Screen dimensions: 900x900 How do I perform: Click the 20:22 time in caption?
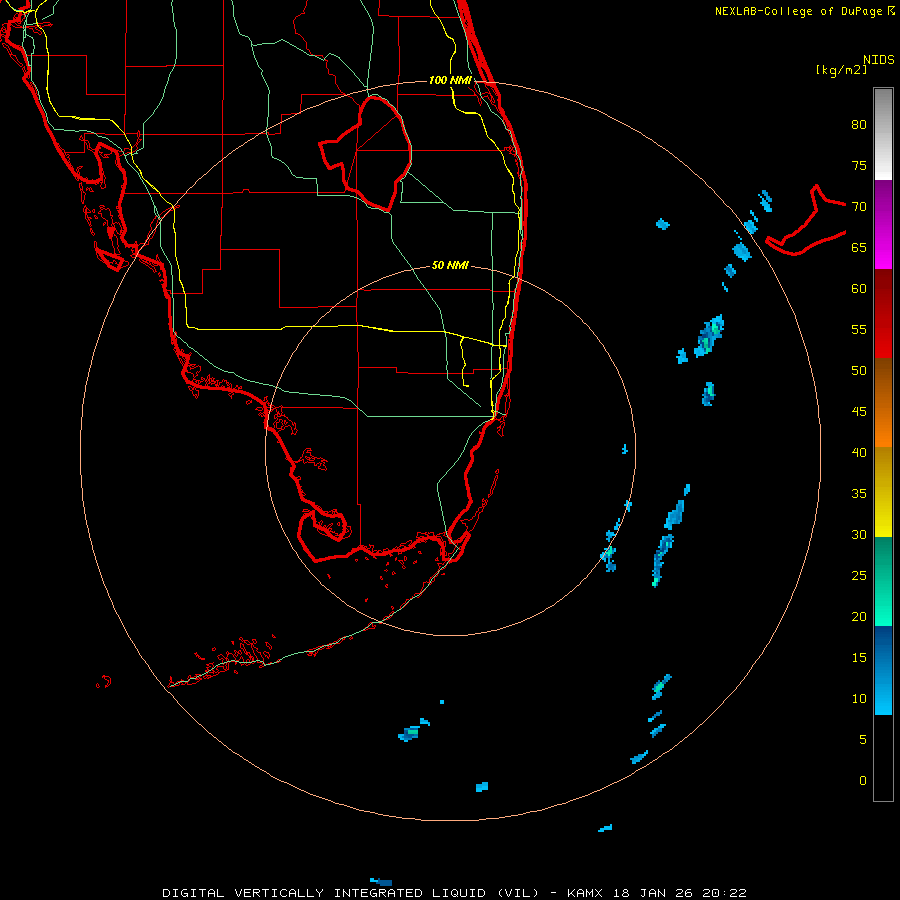click(x=725, y=893)
